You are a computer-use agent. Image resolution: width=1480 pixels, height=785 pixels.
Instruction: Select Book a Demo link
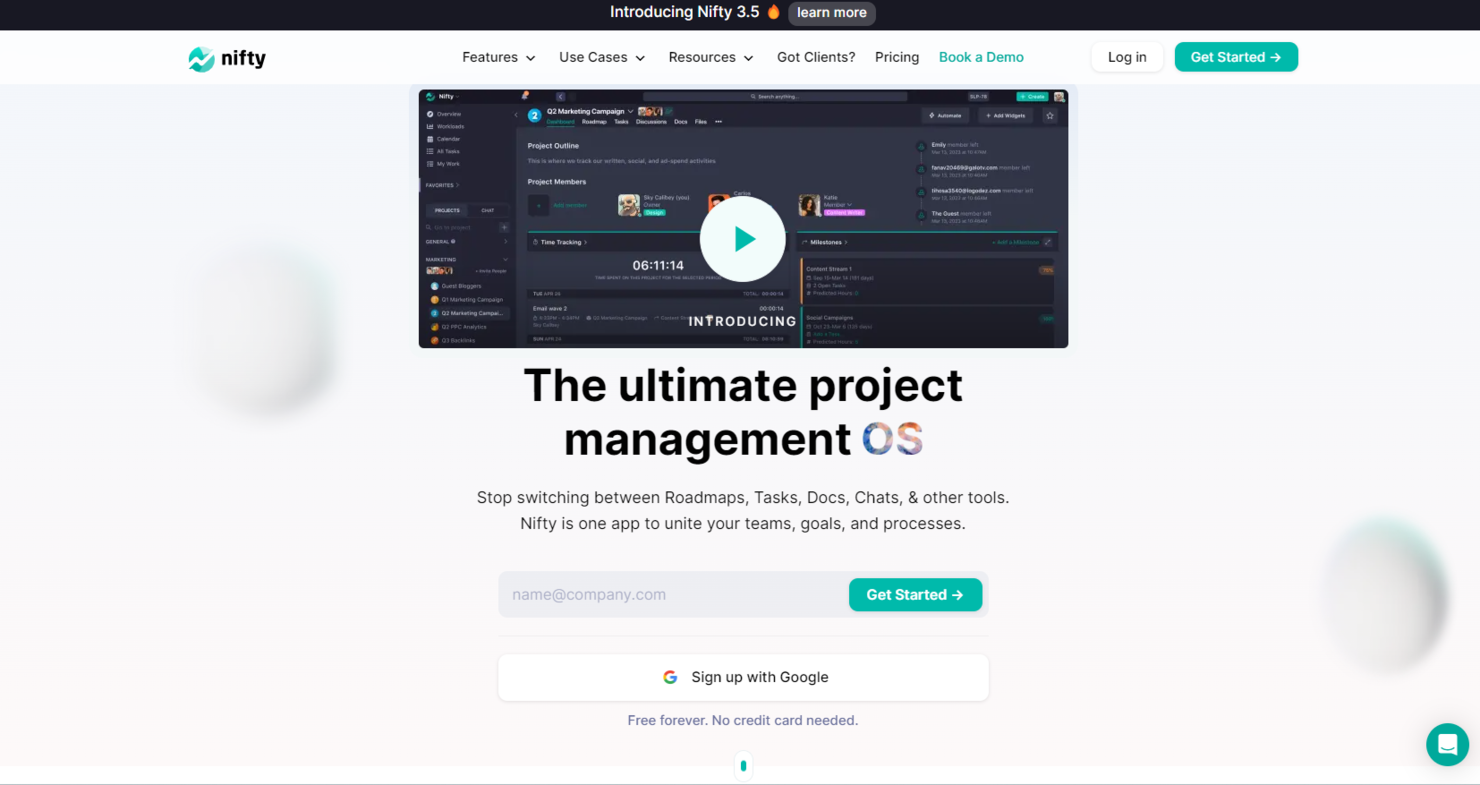[981, 57]
